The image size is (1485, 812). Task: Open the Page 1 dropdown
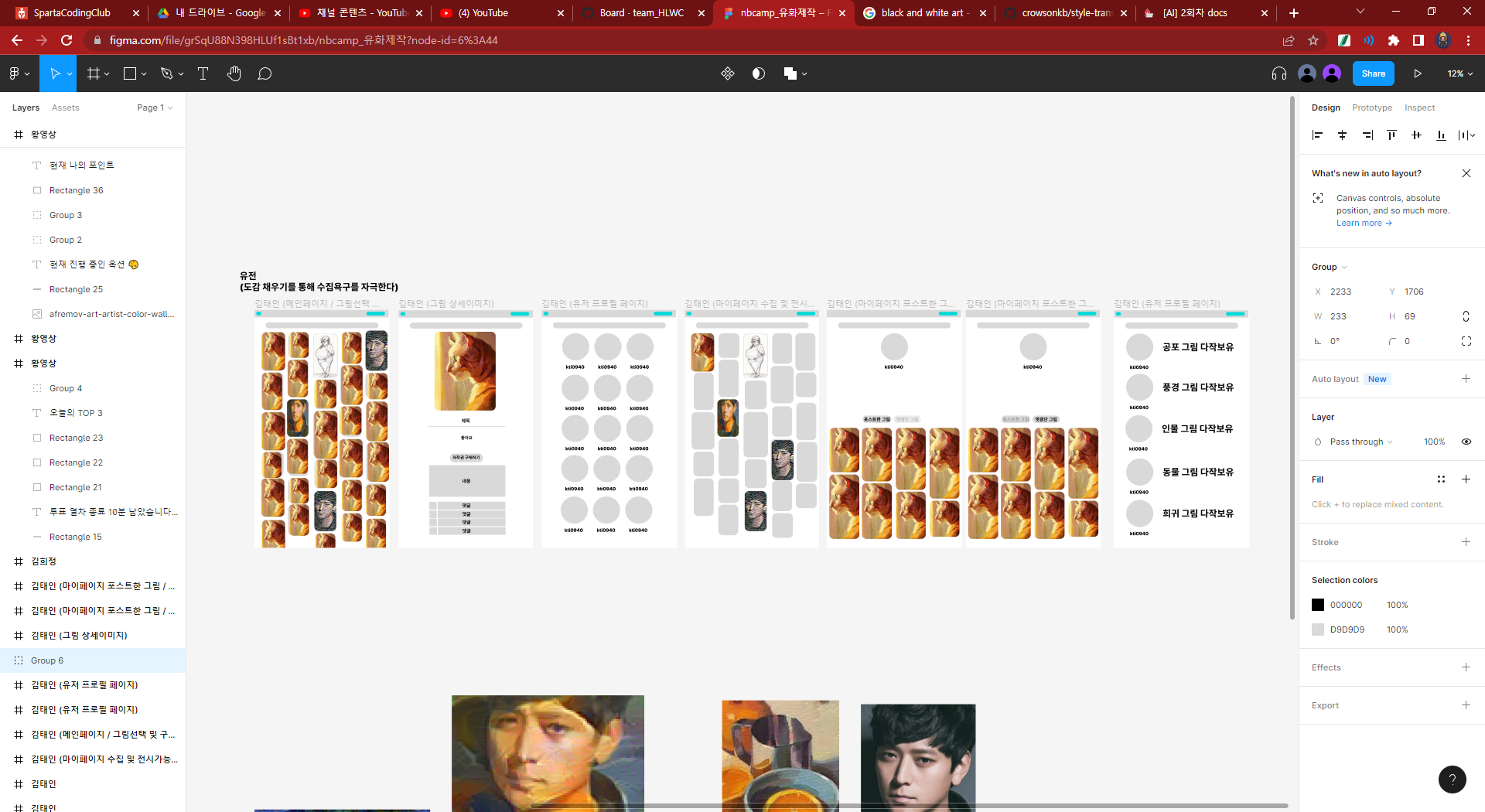154,107
